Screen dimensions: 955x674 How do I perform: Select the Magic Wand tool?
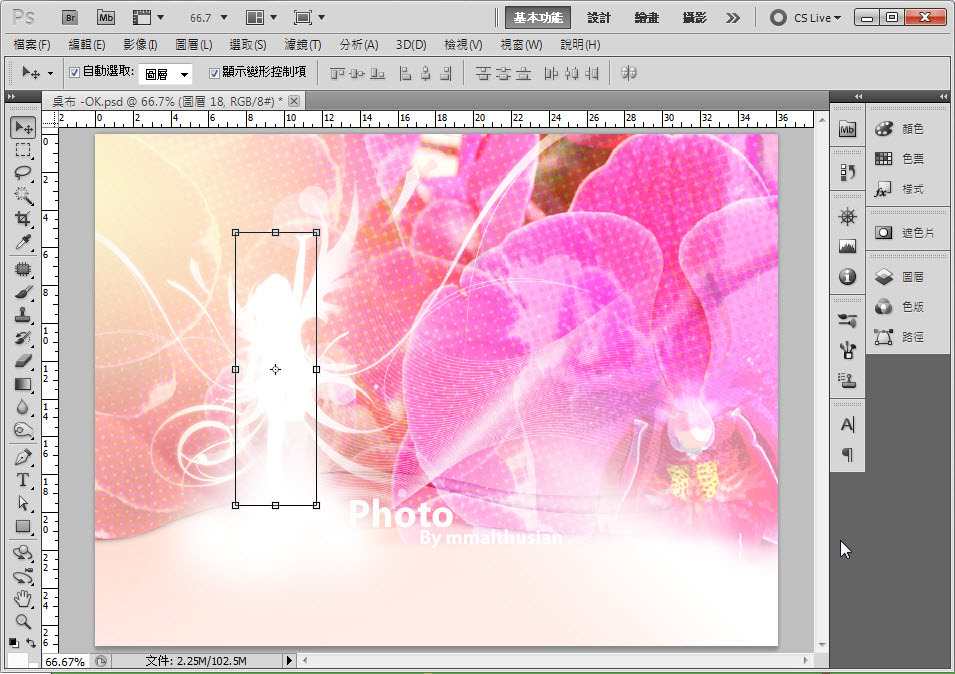pos(23,195)
